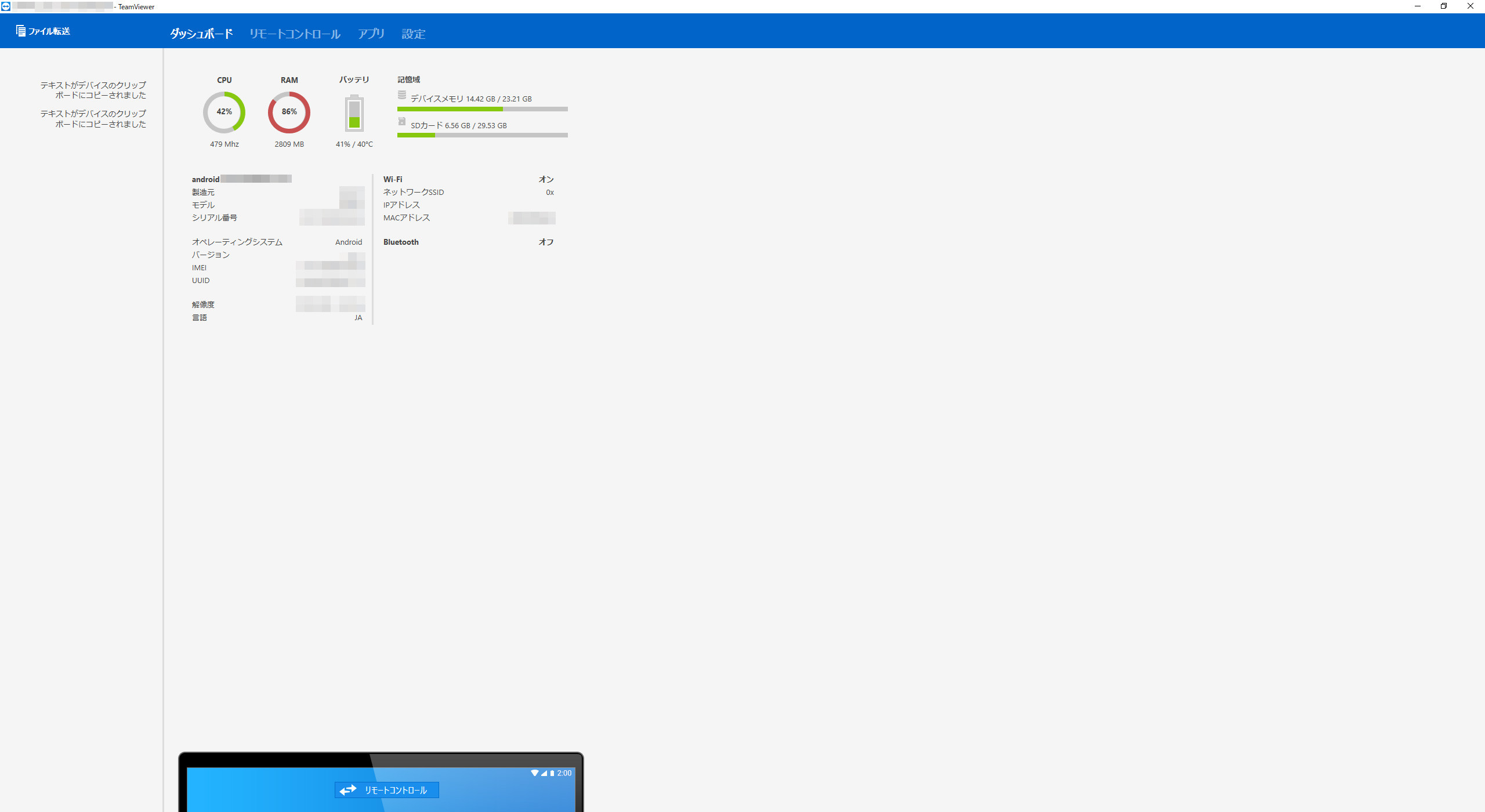Image resolution: width=1485 pixels, height=812 pixels.
Task: Click the File Transfer (ファイル転送) icon
Action: (x=21, y=31)
